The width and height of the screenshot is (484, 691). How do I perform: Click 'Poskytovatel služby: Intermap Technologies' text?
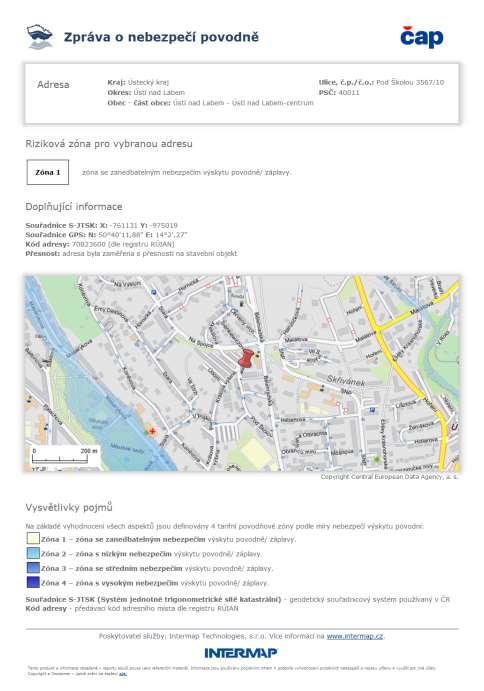(x=182, y=636)
